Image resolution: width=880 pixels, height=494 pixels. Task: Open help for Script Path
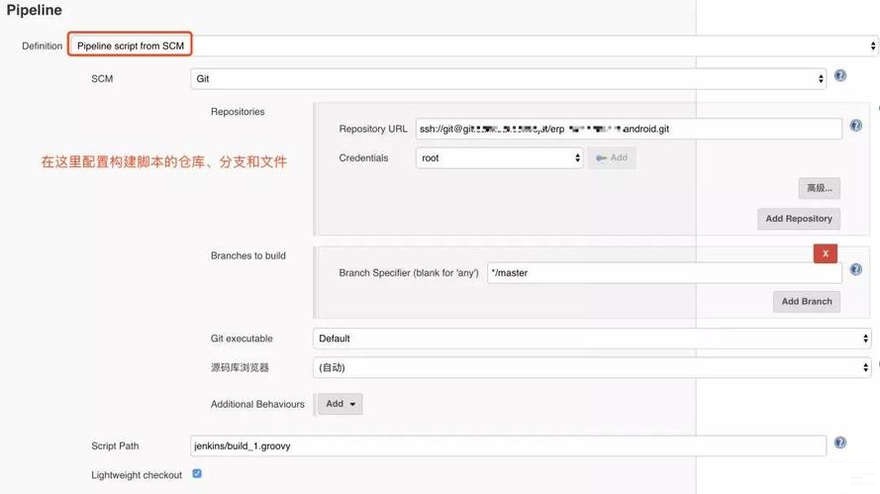pyautogui.click(x=840, y=442)
